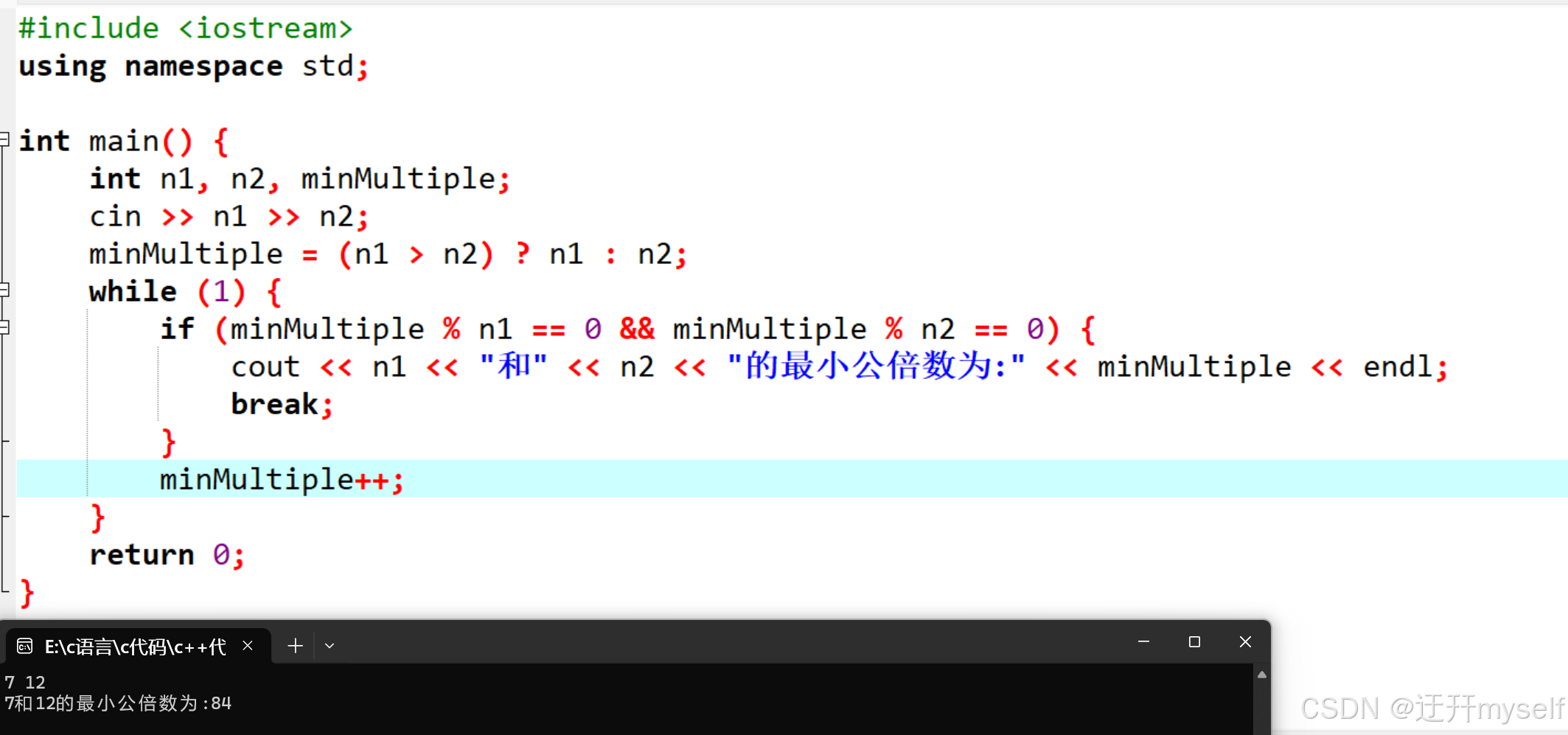The height and width of the screenshot is (735, 1568).
Task: Click the terminal tab console icon
Action: click(x=24, y=647)
